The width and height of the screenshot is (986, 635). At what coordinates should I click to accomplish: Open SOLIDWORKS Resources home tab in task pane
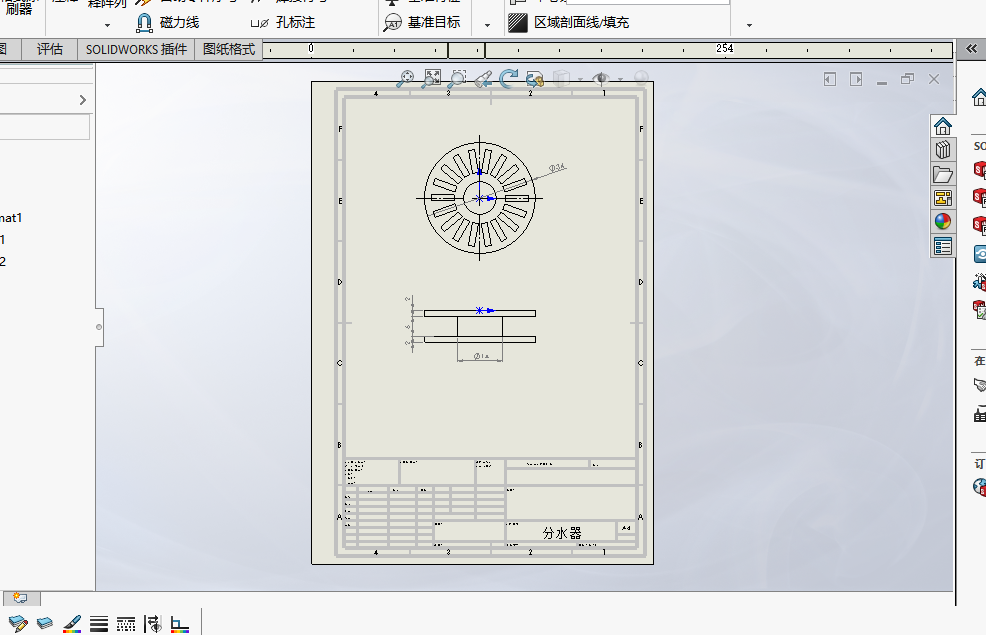943,126
